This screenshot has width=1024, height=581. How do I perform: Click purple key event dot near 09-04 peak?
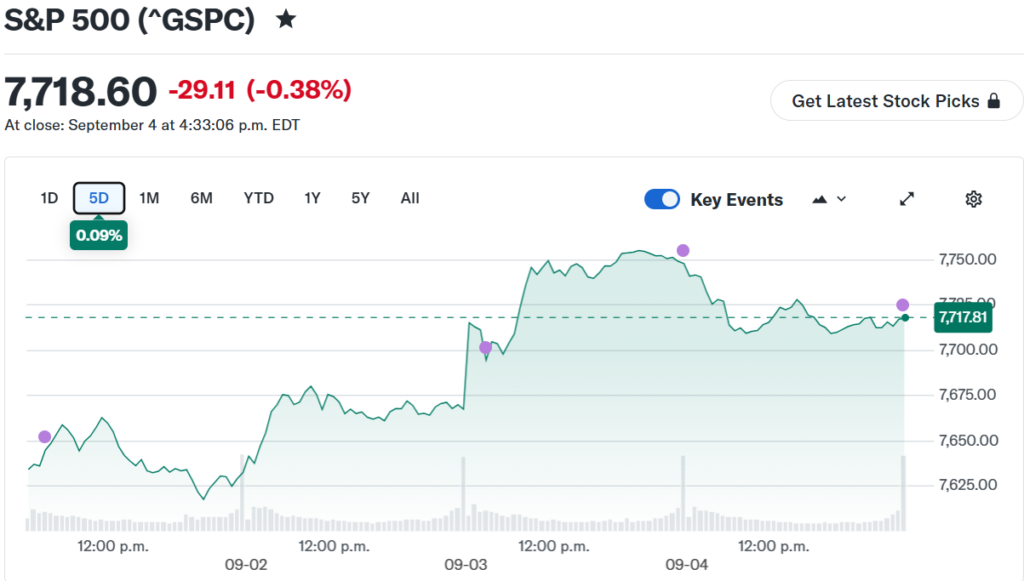pyautogui.click(x=683, y=251)
